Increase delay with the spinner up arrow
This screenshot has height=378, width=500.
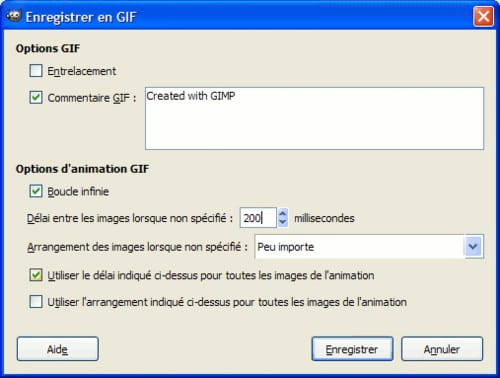pos(283,213)
